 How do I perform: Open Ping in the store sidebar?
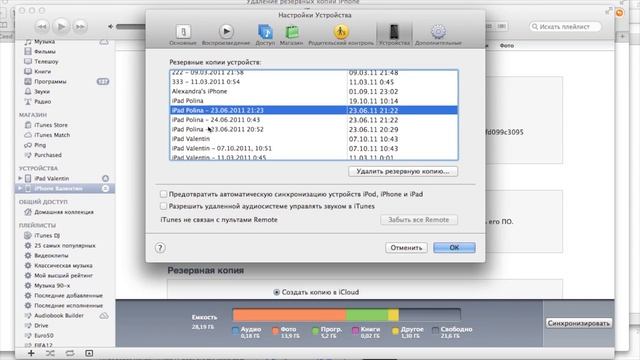click(x=40, y=145)
